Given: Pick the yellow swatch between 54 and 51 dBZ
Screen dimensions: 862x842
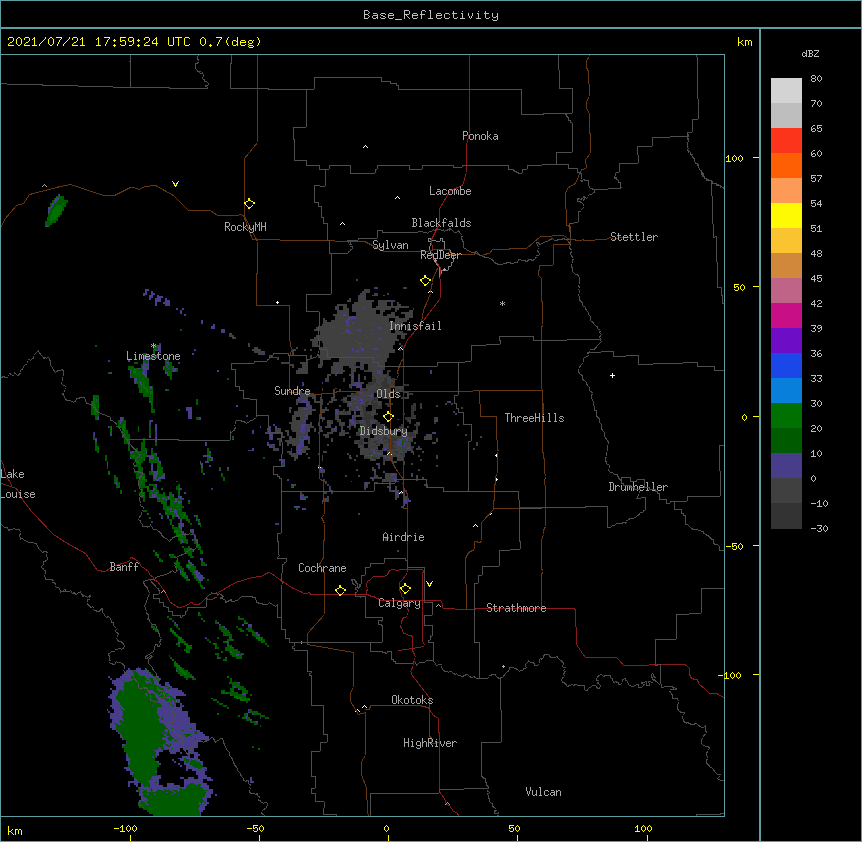Looking at the screenshot, I should [x=786, y=216].
